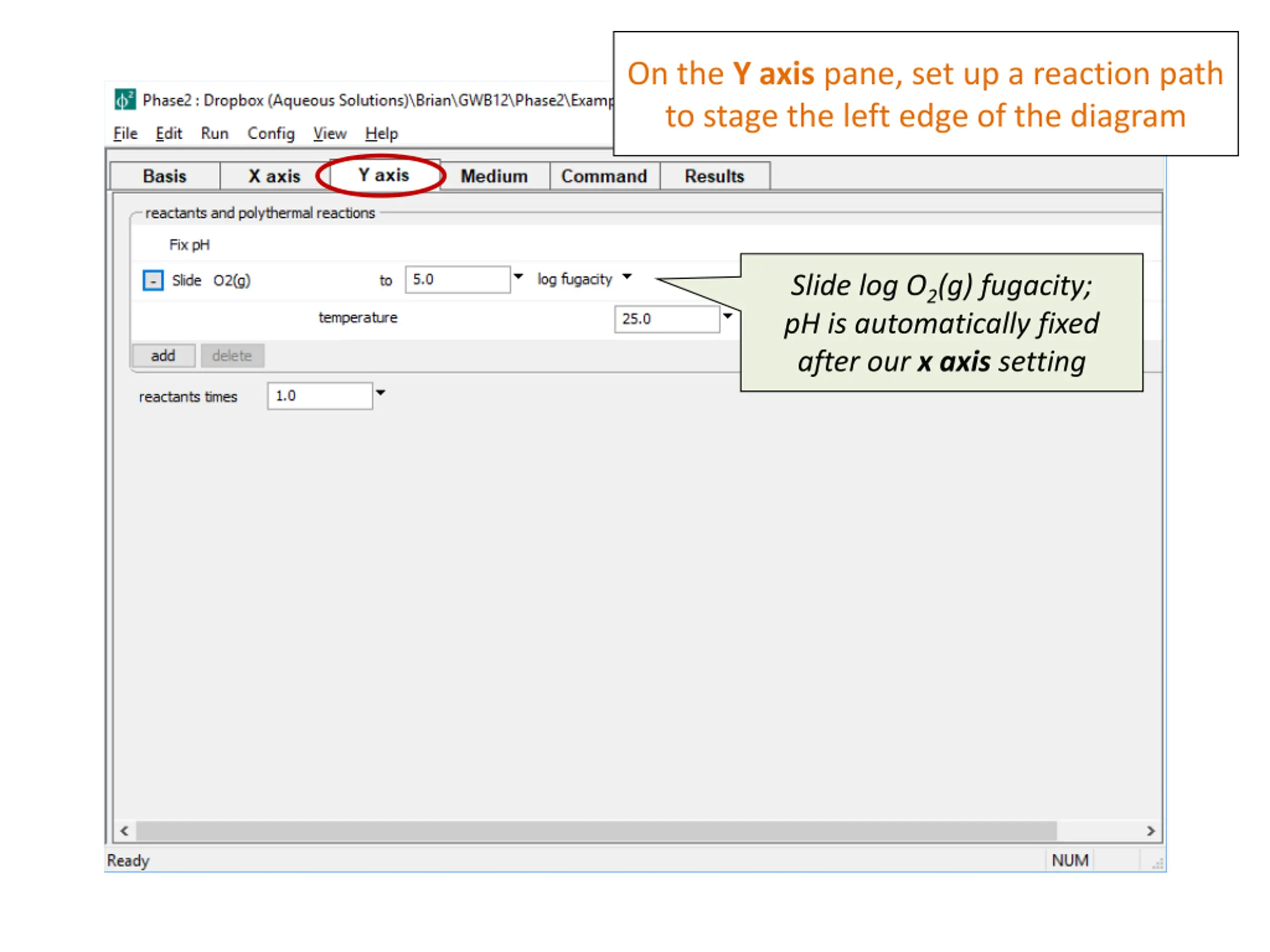Collapse the Slide O2(g) reactant entry

click(153, 281)
